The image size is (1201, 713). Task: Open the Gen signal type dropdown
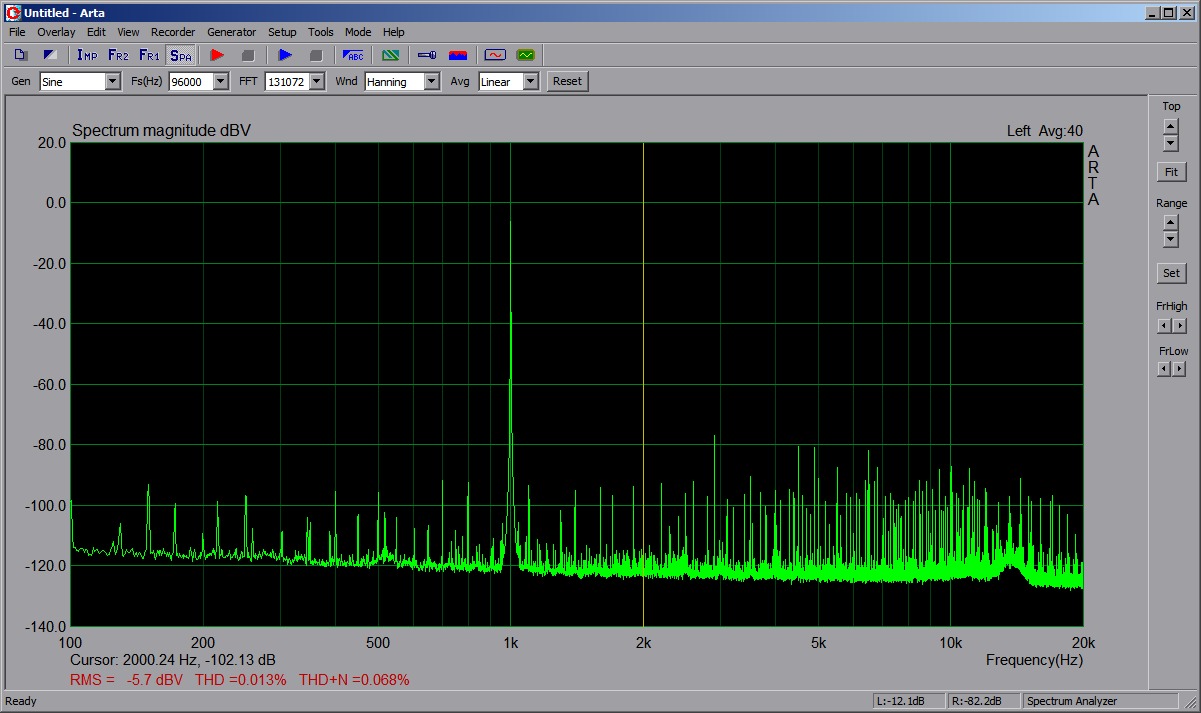[112, 82]
